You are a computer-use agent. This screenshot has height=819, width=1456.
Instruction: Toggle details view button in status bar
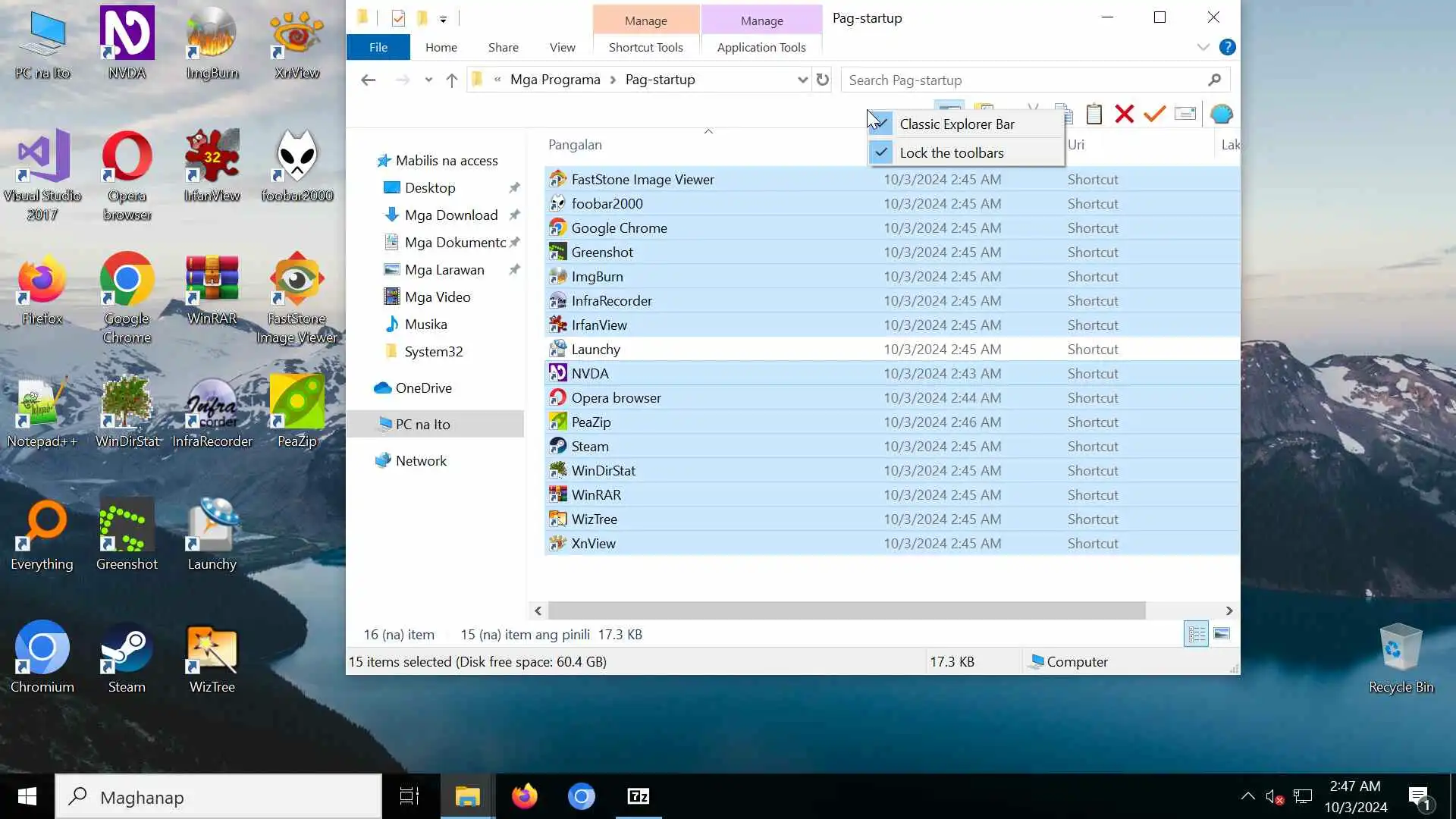click(x=1196, y=634)
